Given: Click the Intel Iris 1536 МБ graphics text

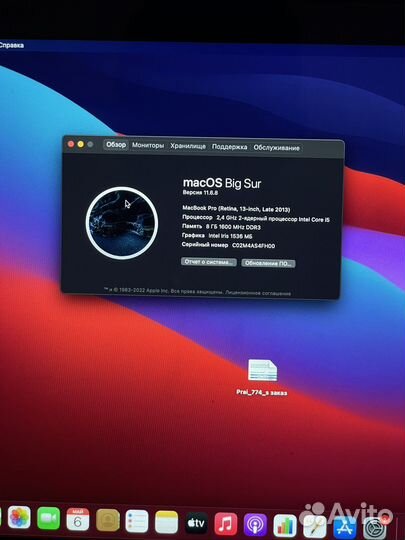Looking at the screenshot, I should point(230,236).
